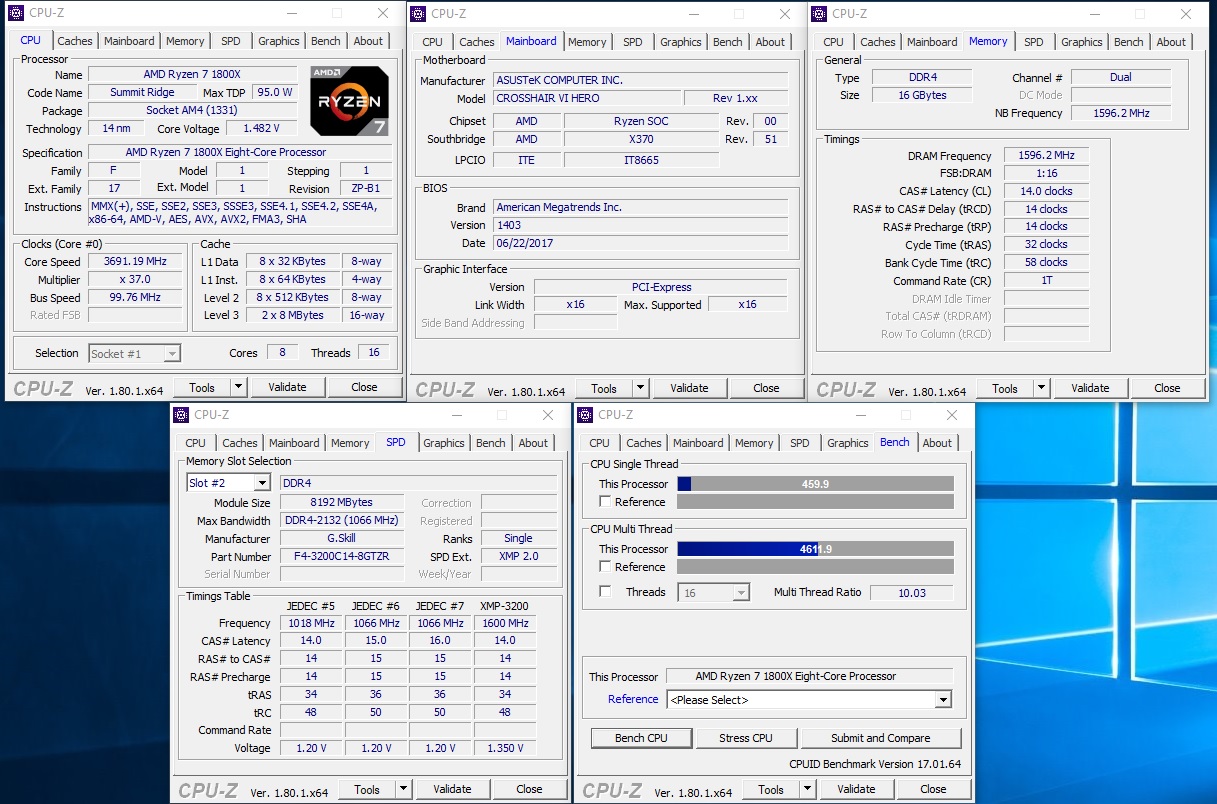Open Mainboard tab in SPD window
The height and width of the screenshot is (804, 1217).
click(294, 443)
